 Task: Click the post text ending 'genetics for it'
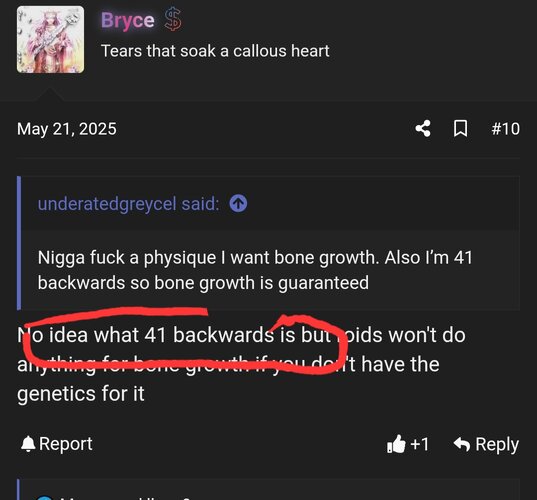click(x=241, y=364)
